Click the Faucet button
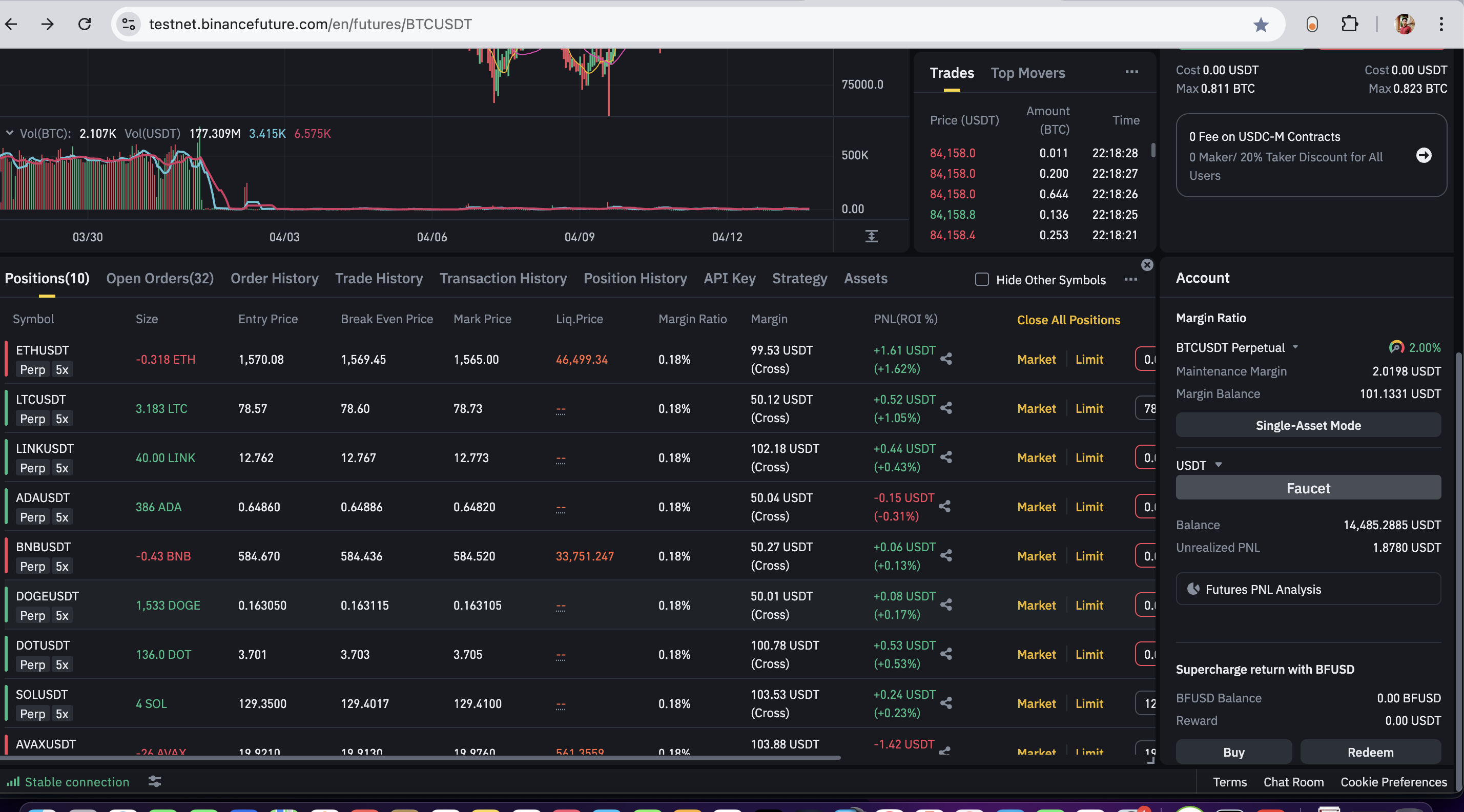The height and width of the screenshot is (812, 1464). coord(1308,488)
